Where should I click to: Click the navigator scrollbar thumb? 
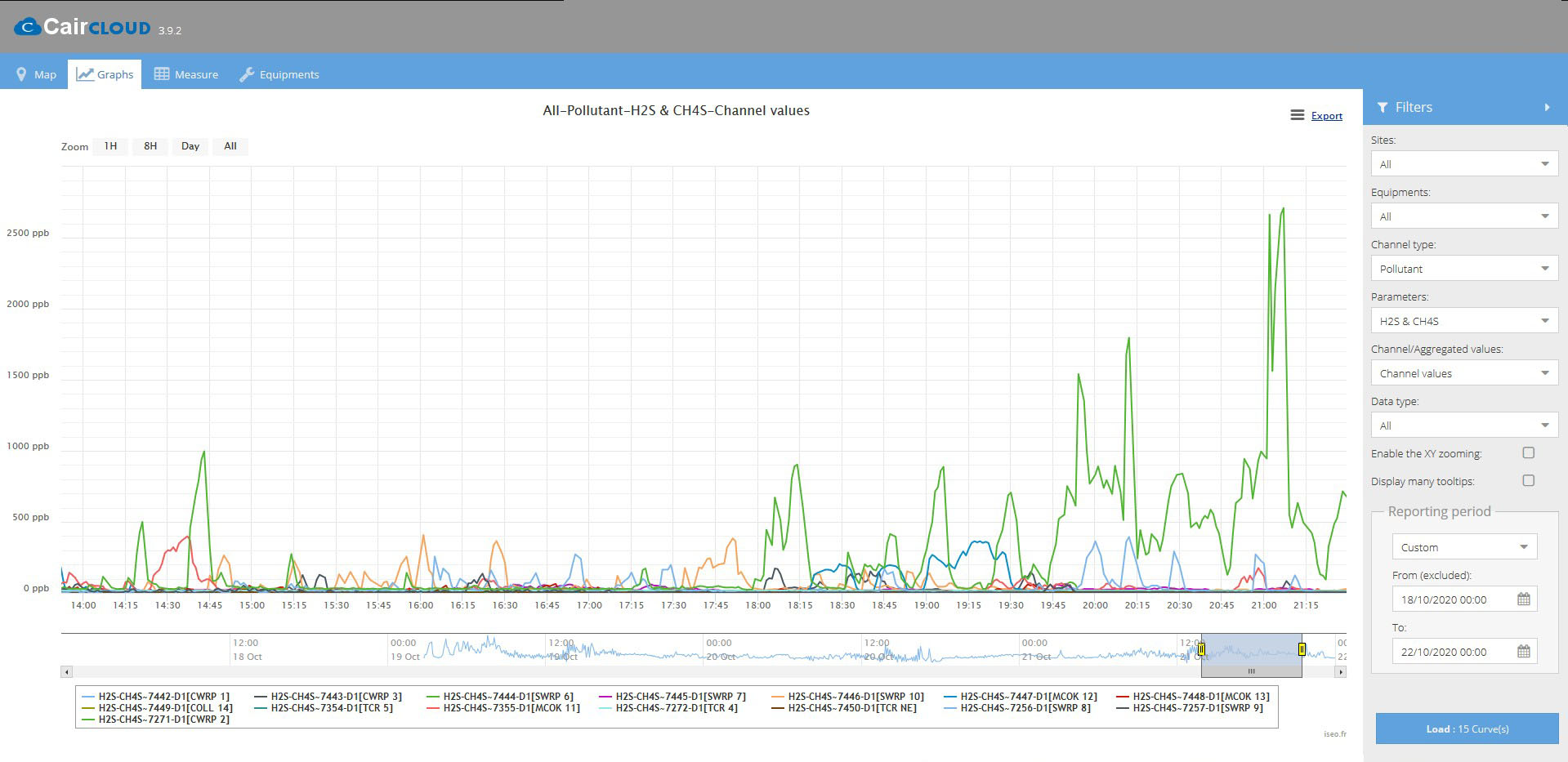1251,671
